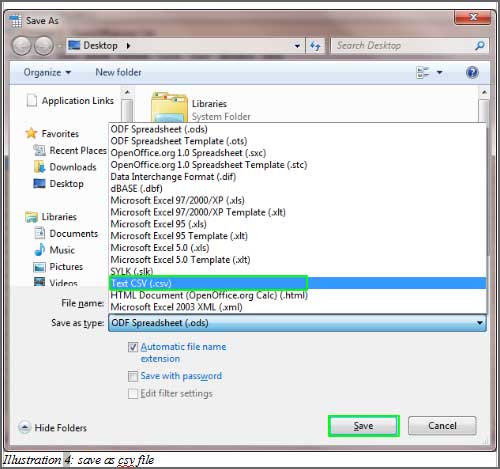Image resolution: width=500 pixels, height=469 pixels.
Task: Choose dBASE (.dbf) format
Action: pos(297,189)
